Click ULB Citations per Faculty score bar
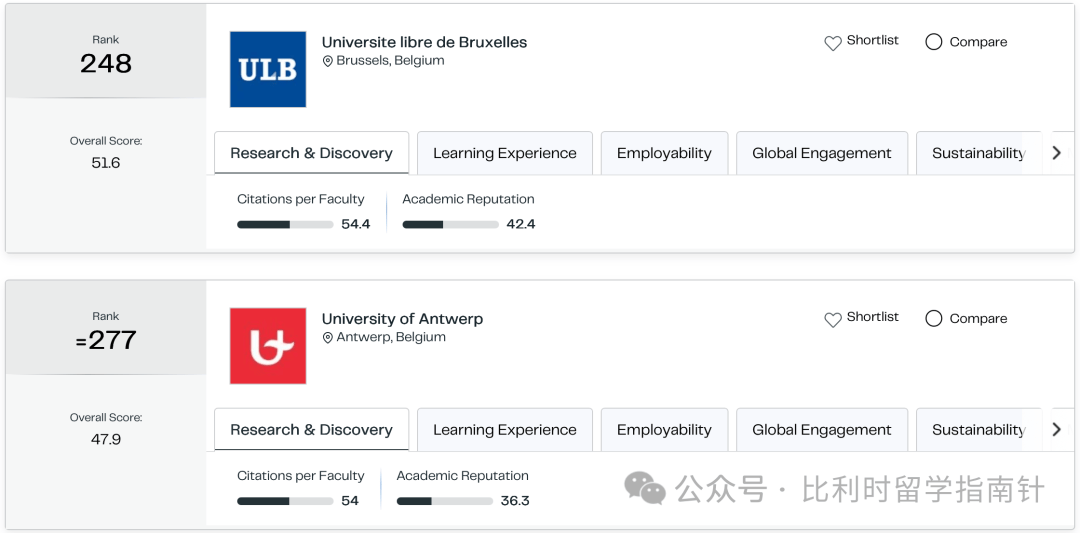Viewport: 1080px width, 533px height. tap(285, 224)
